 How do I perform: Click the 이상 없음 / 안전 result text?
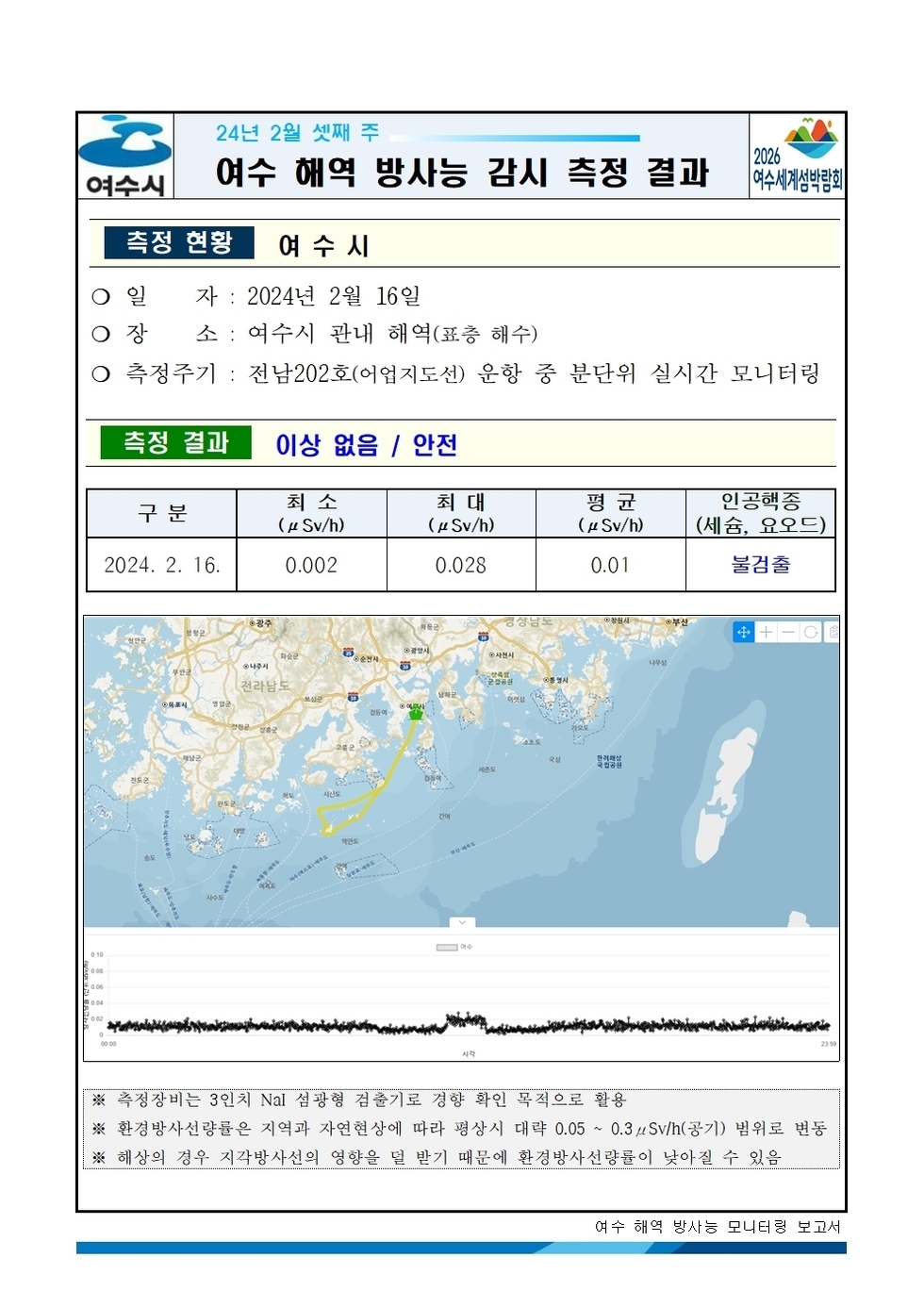point(364,444)
